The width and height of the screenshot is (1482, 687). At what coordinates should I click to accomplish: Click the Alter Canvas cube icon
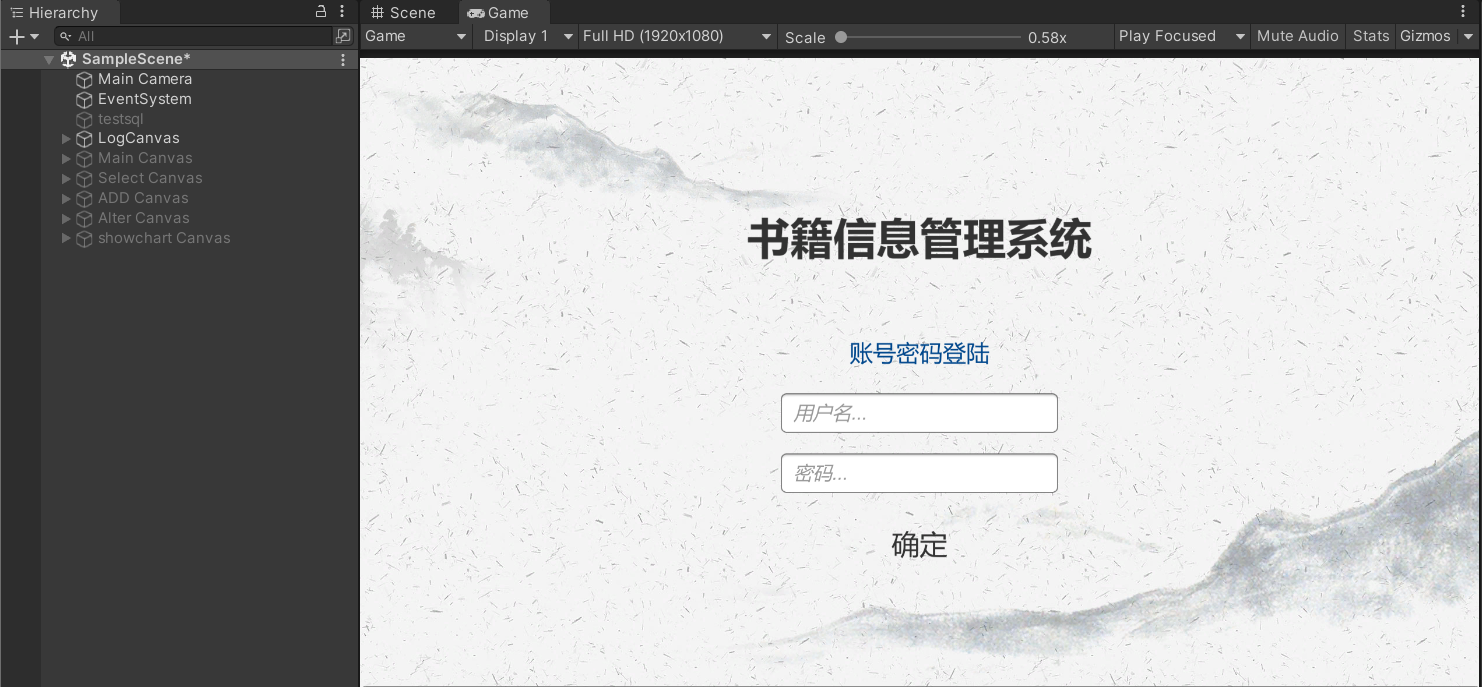85,218
